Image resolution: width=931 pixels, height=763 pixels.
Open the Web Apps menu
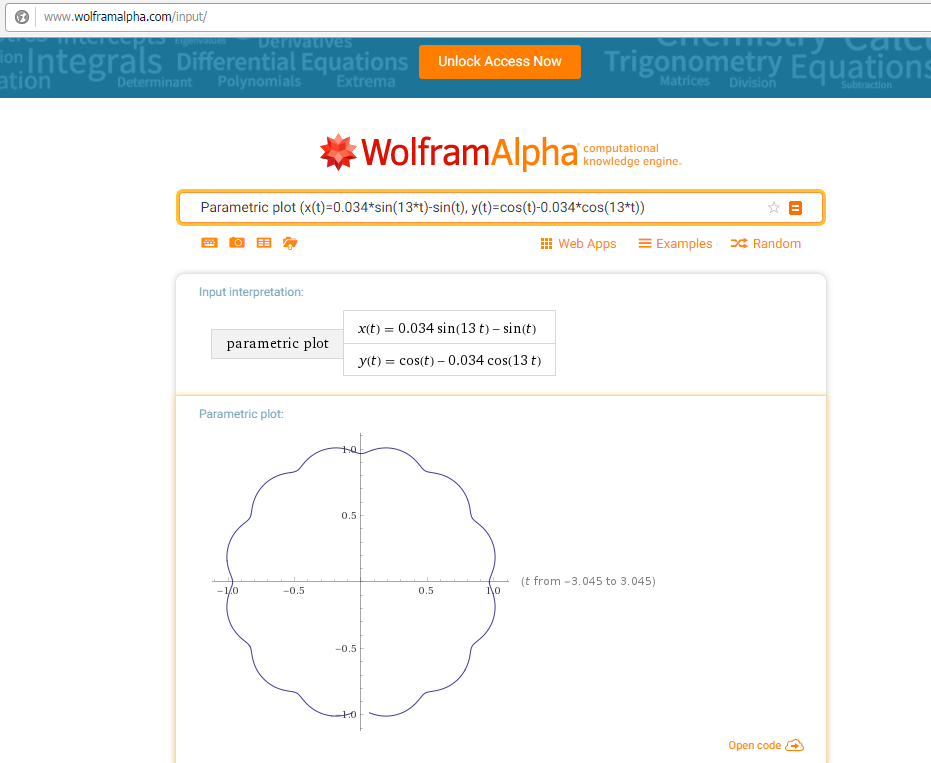coord(578,244)
